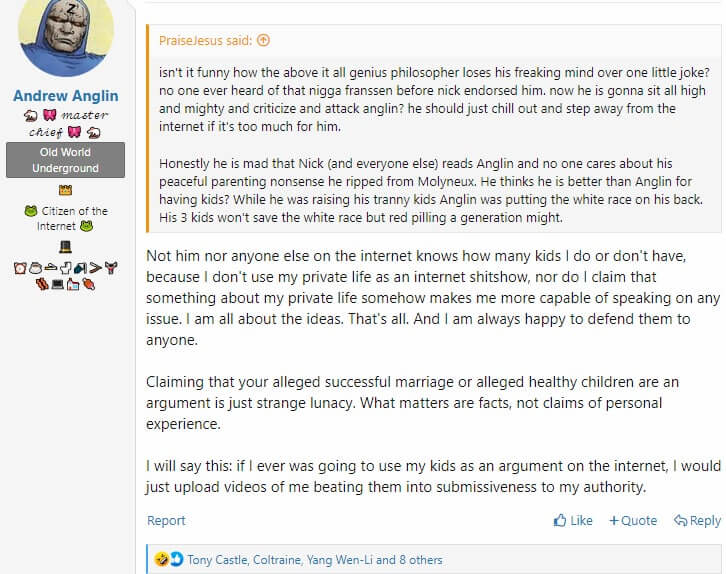Like the post with thumbs-up

tap(573, 521)
